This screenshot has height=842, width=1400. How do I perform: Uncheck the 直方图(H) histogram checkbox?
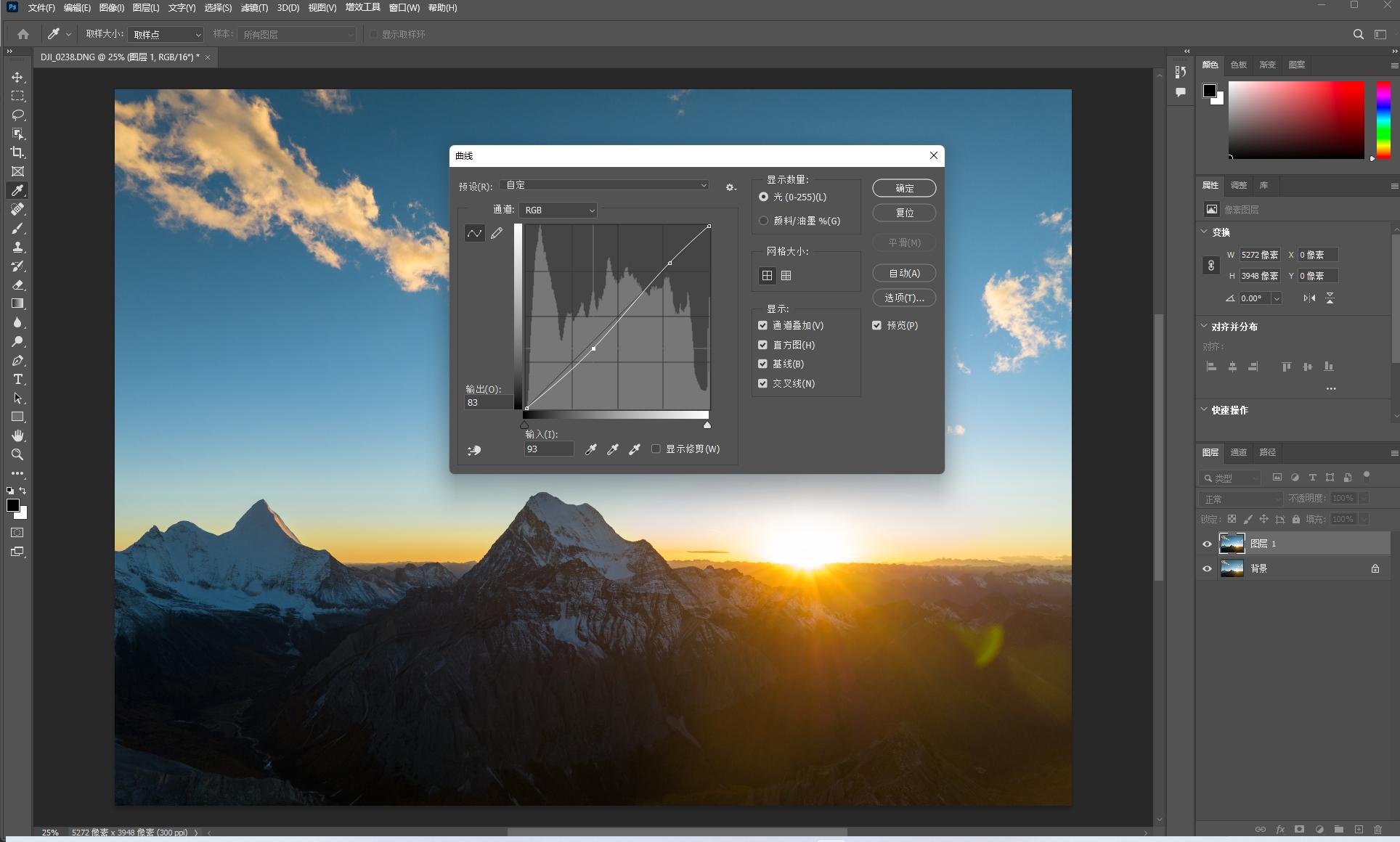(762, 345)
